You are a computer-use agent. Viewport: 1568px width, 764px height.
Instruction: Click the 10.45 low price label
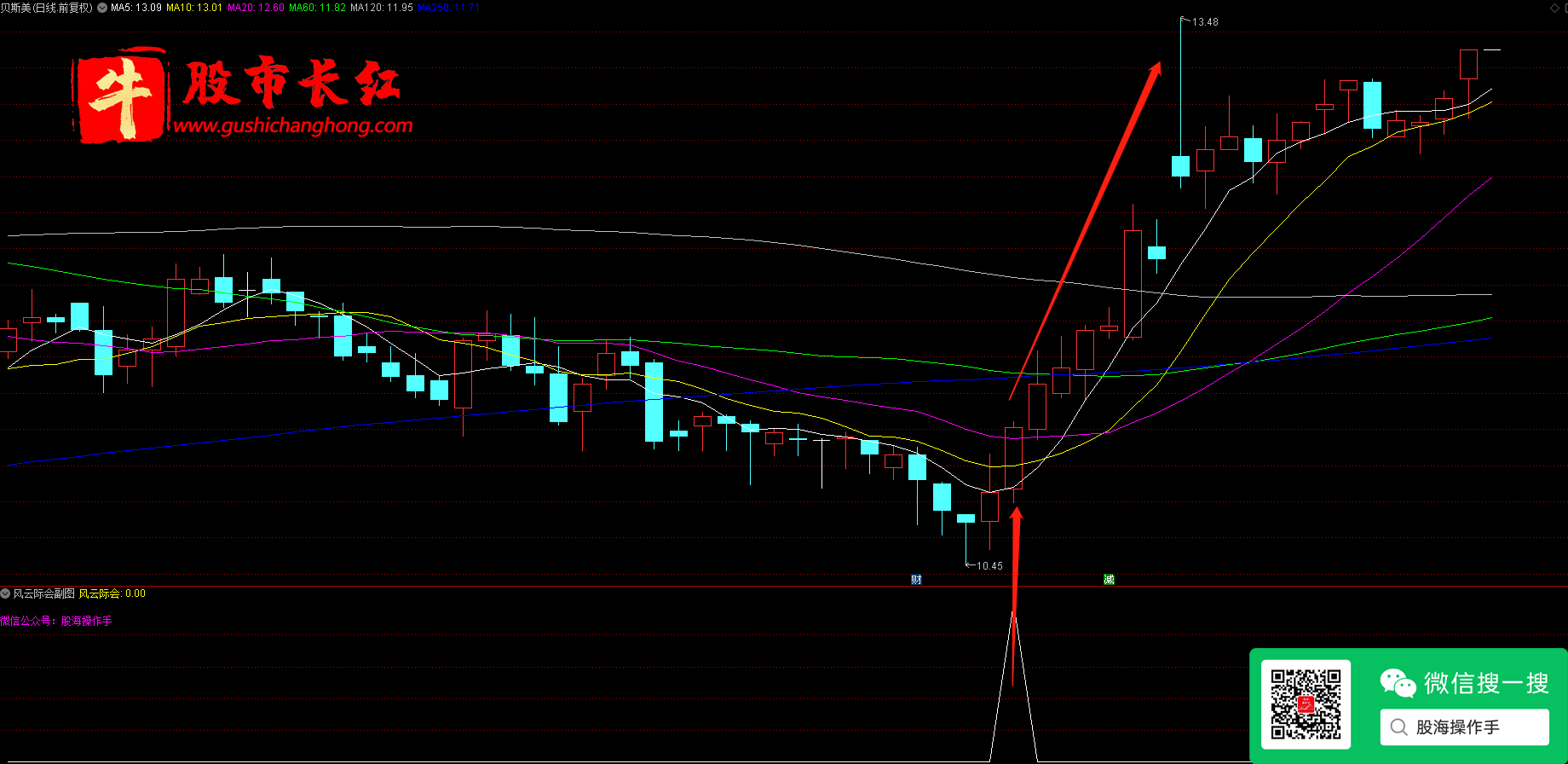989,566
